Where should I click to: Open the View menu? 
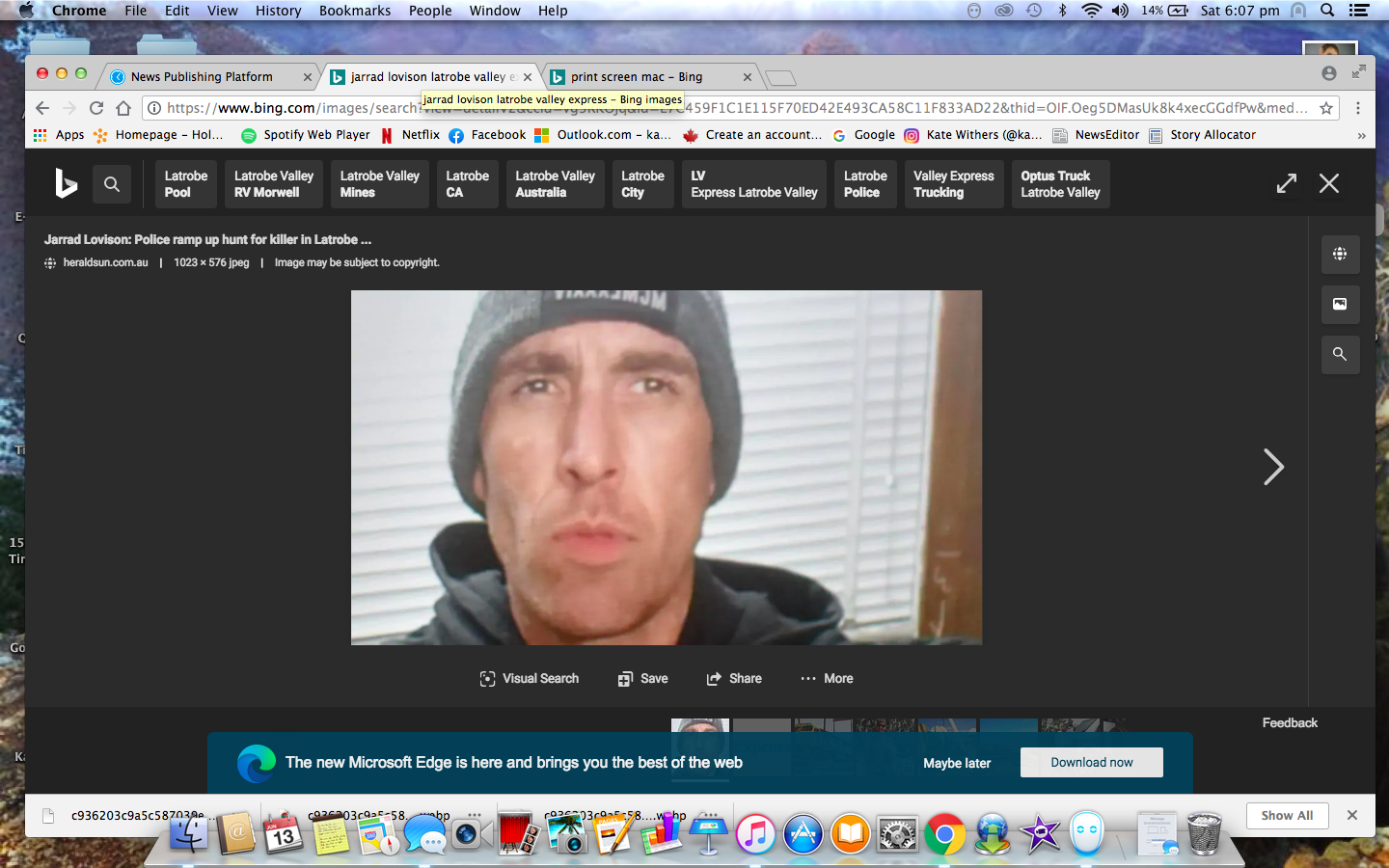click(x=222, y=11)
